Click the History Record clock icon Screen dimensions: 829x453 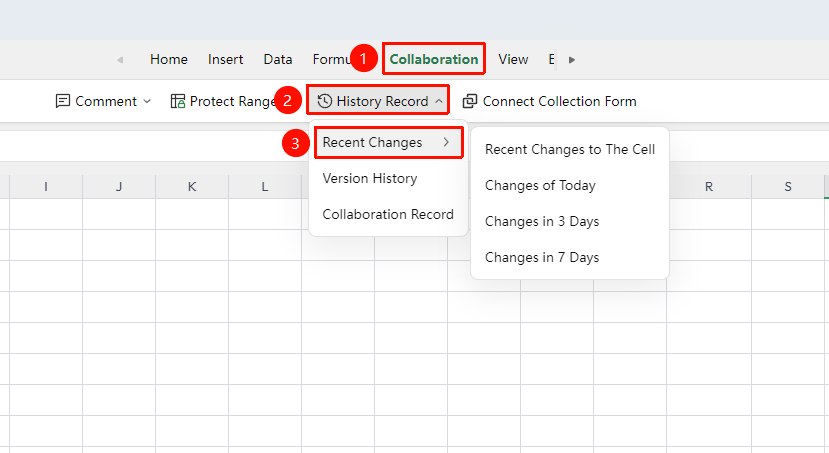325,101
